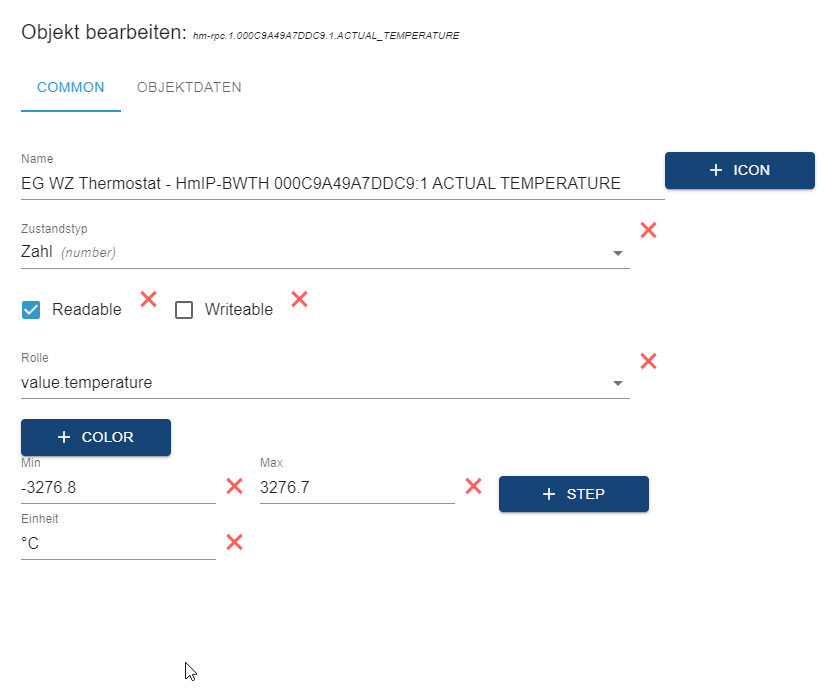Delete the Einheit unit with red X
Image resolution: width=824 pixels, height=688 pixels.
pos(235,542)
